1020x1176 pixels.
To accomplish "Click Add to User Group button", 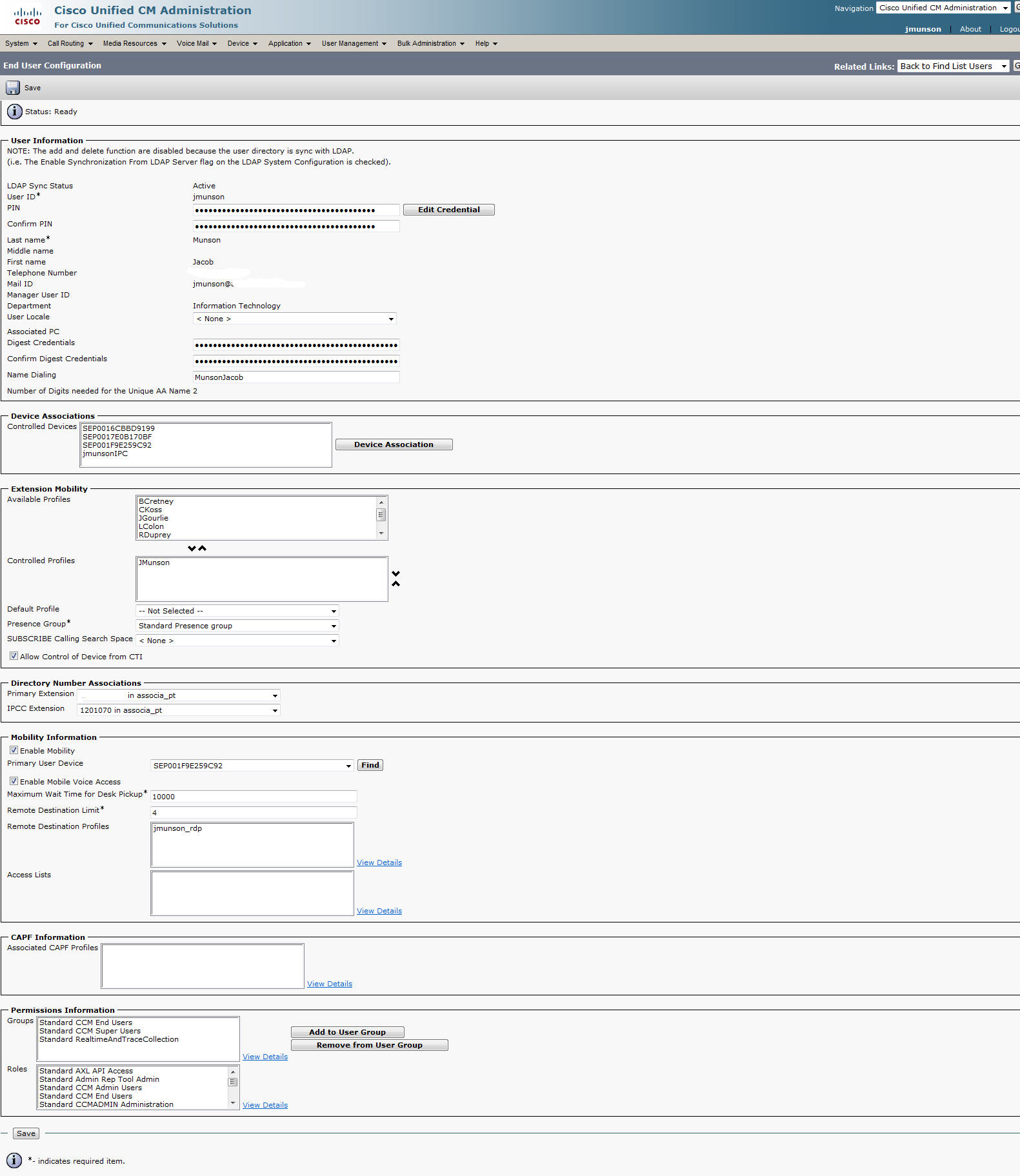I will point(347,1032).
